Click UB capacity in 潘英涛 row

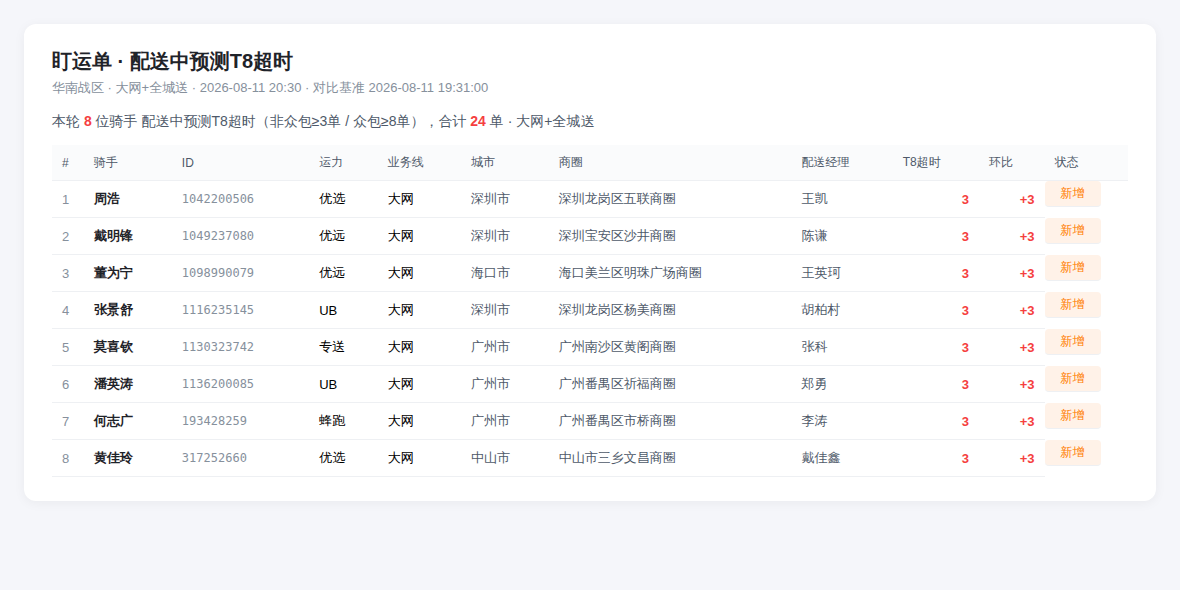click(328, 384)
